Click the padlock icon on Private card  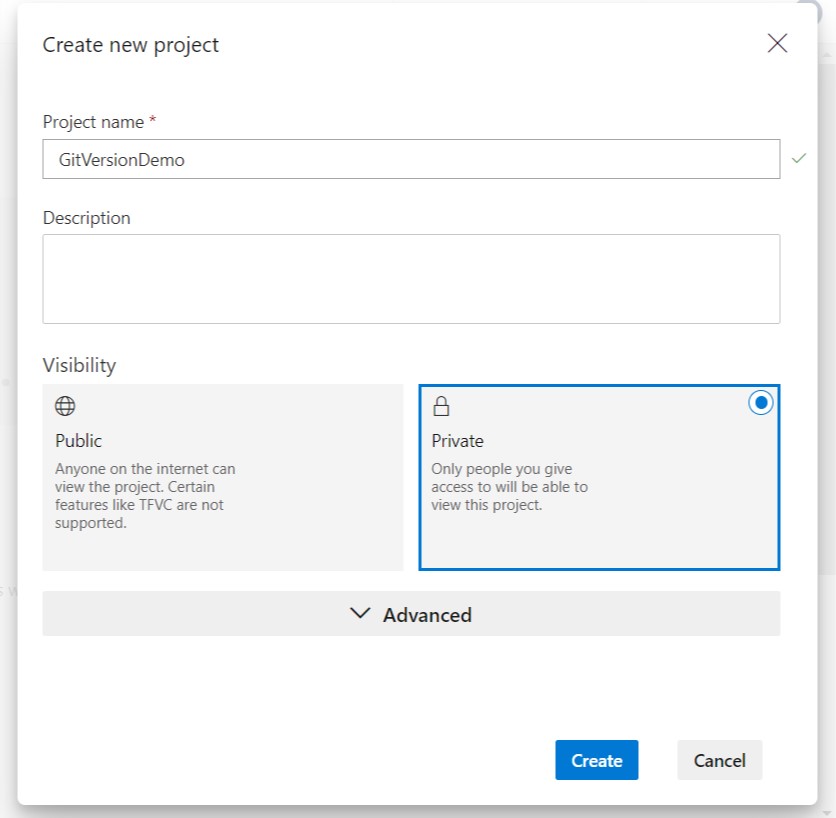tap(441, 406)
